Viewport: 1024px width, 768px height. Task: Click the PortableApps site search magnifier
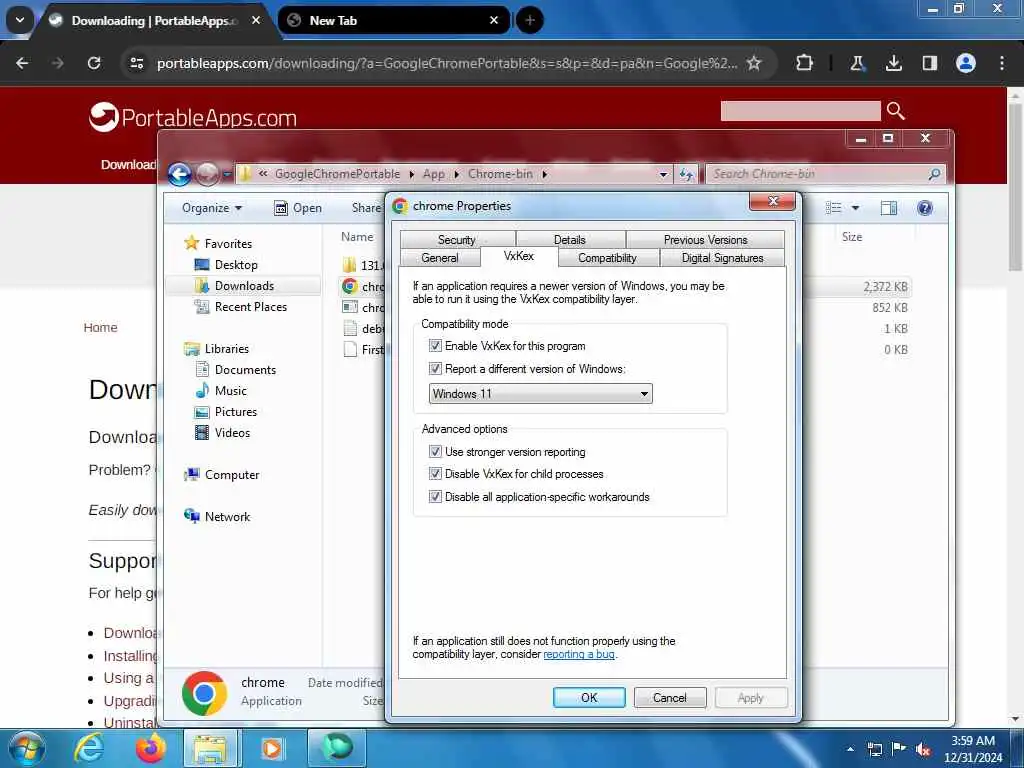tap(895, 111)
